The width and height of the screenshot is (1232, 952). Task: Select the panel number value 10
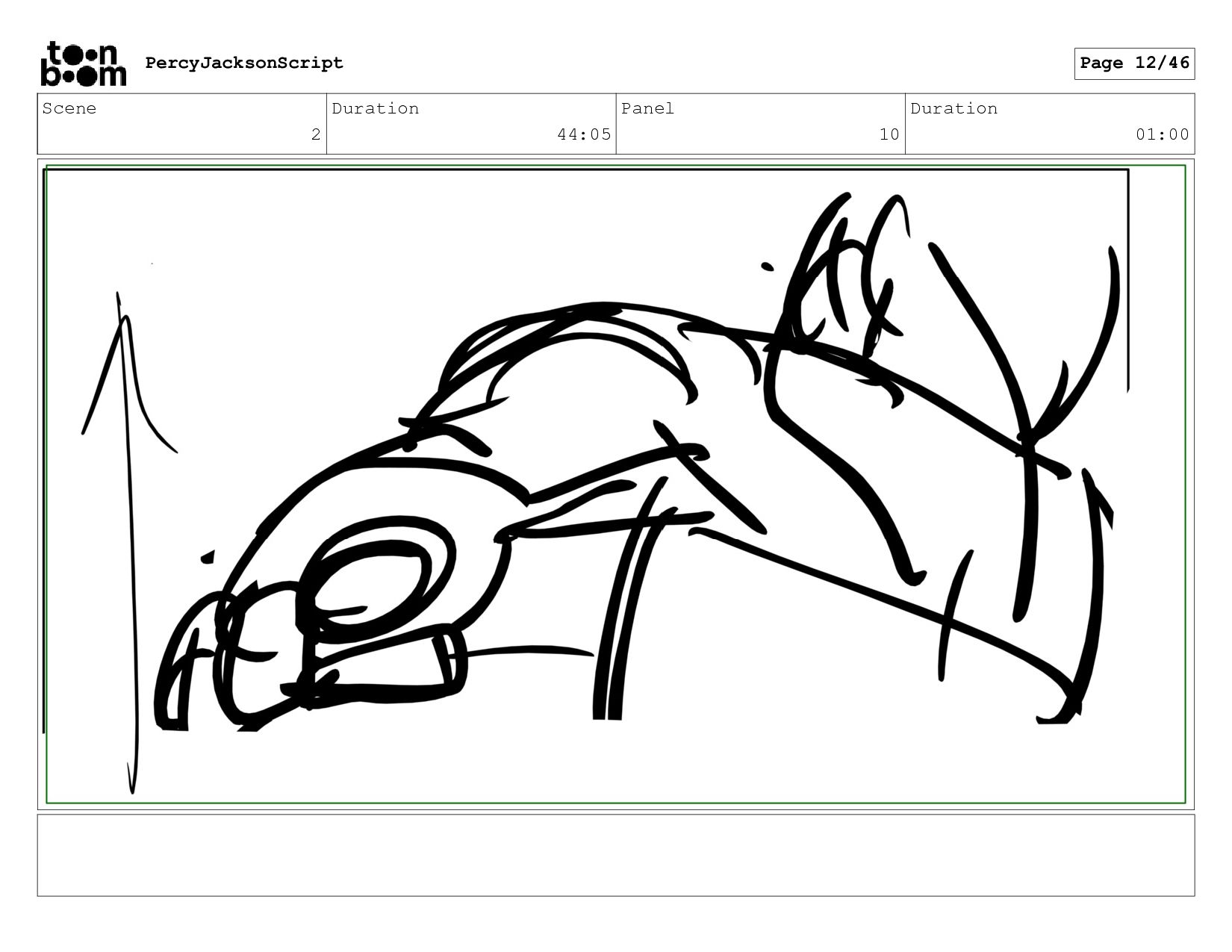point(889,134)
